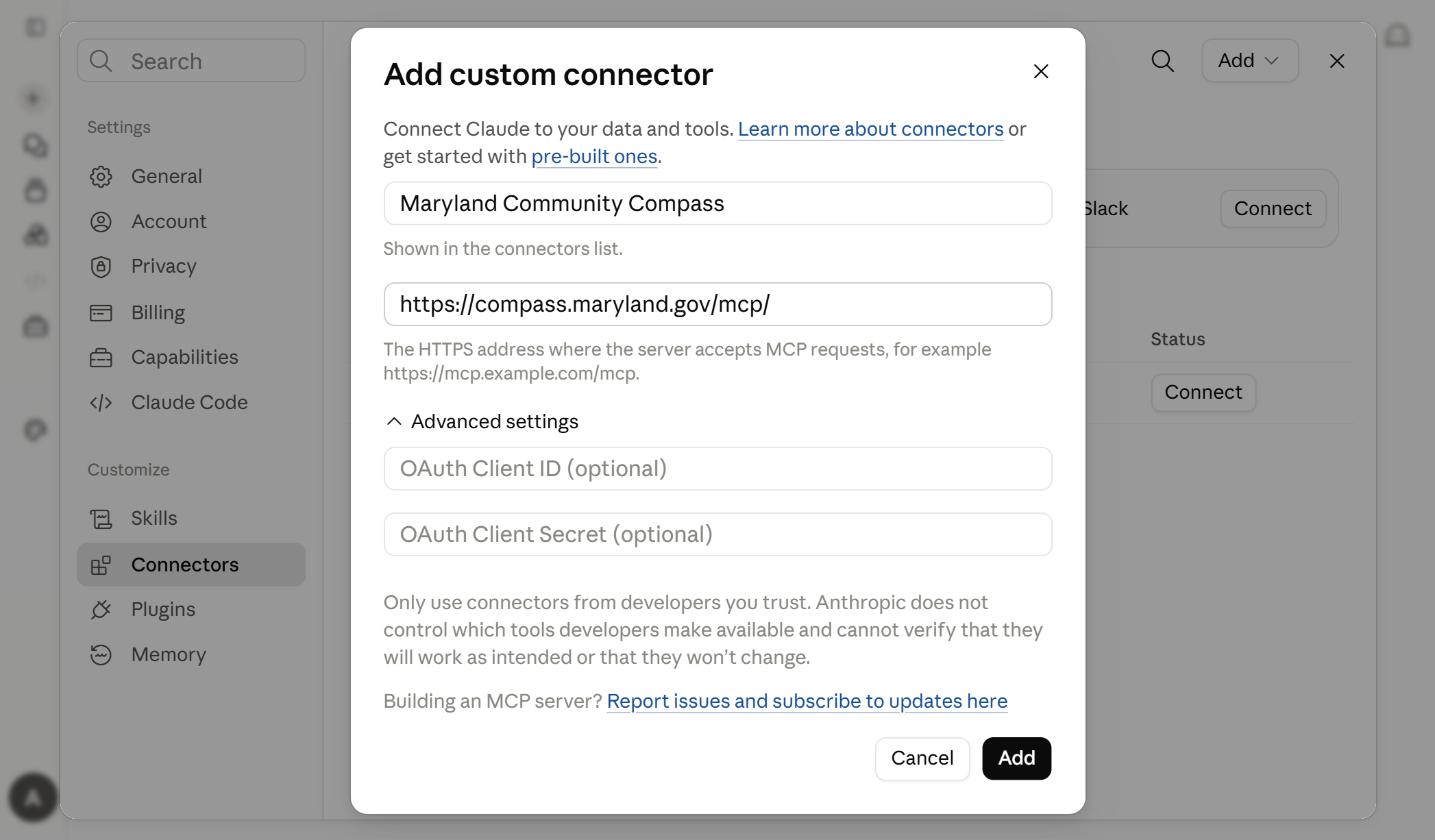Connect the Slack connector

click(x=1273, y=208)
